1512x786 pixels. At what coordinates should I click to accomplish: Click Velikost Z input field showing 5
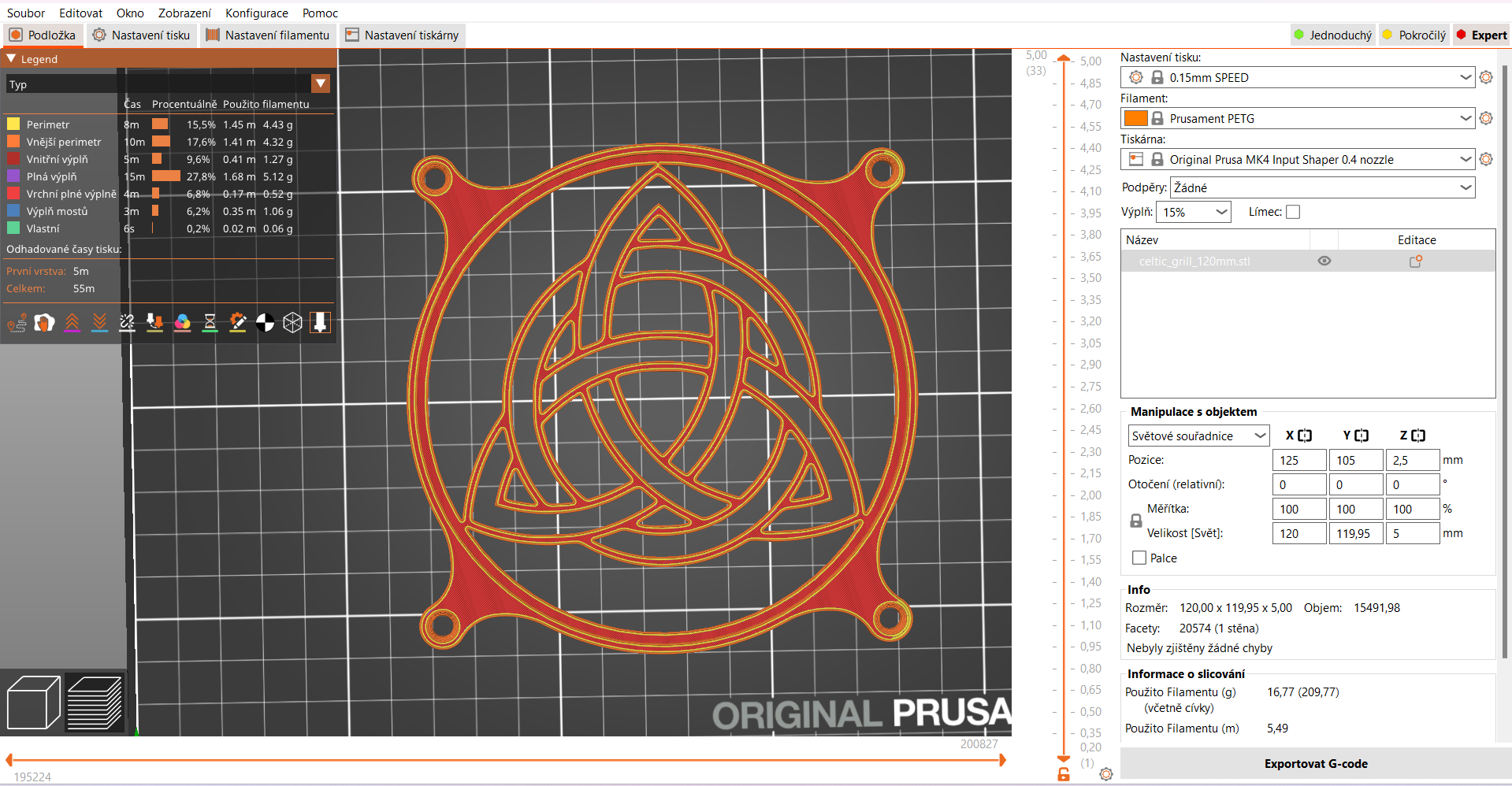point(1413,533)
